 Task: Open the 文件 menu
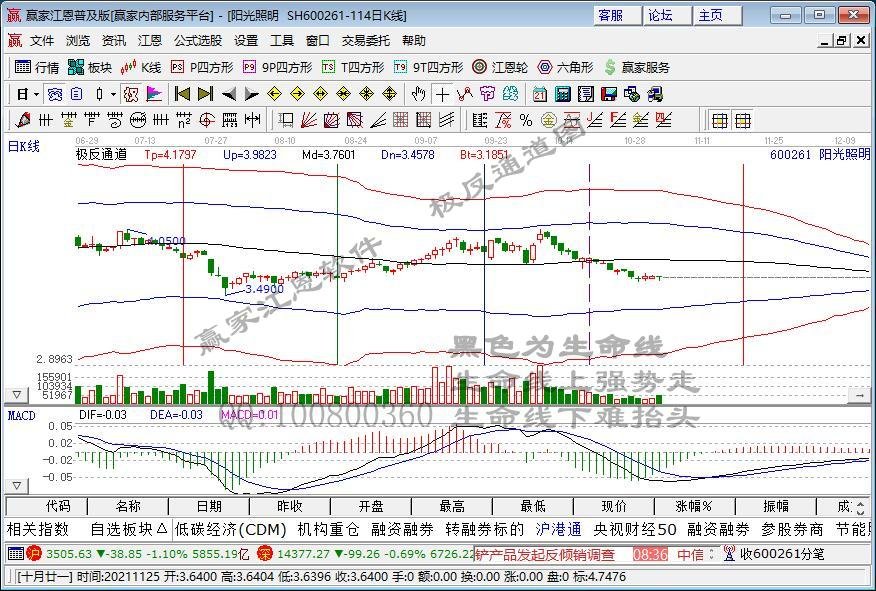[x=42, y=41]
